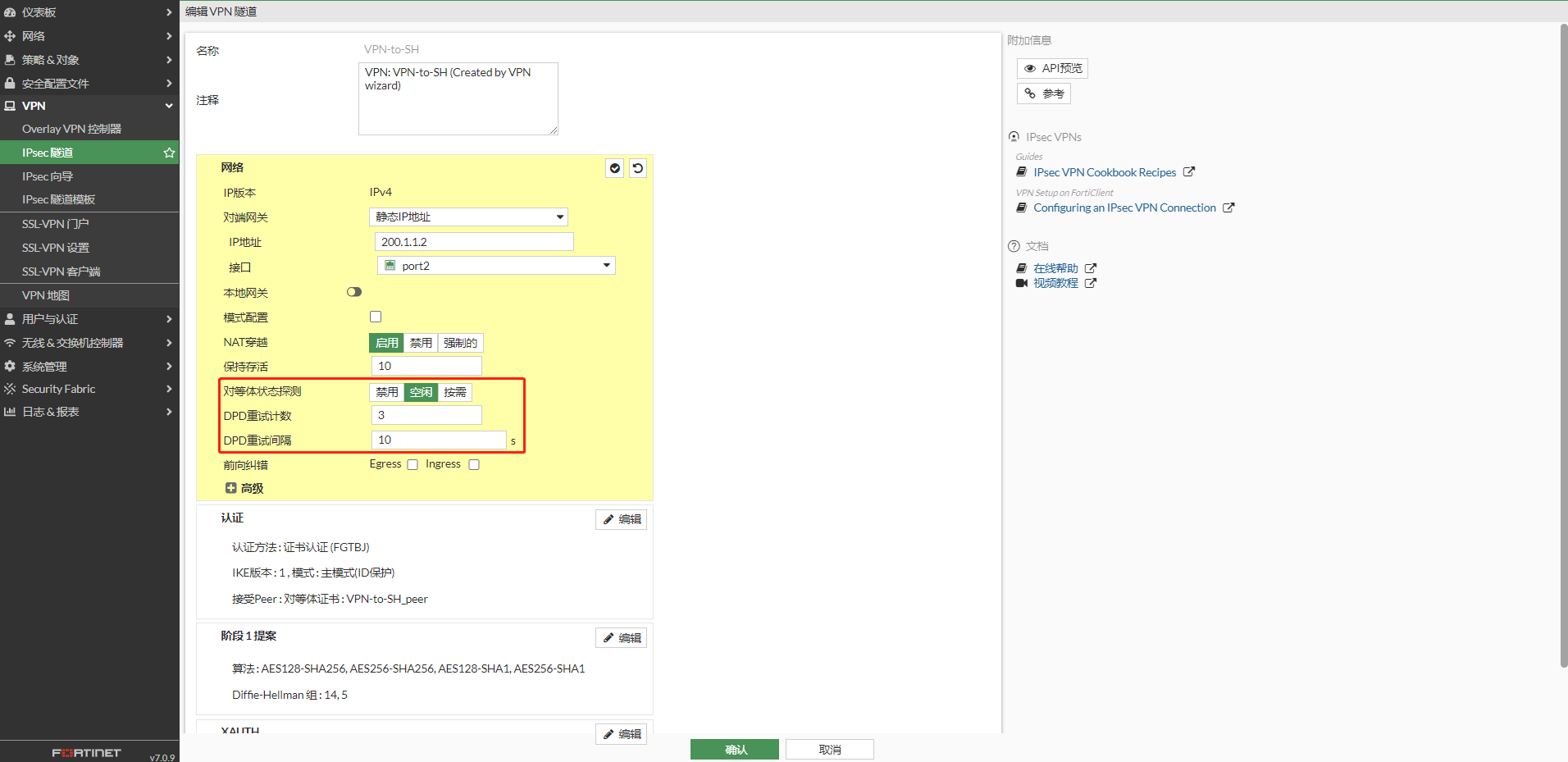
Task: Go to SSL-VPN 设置 in sidebar
Action: point(56,248)
